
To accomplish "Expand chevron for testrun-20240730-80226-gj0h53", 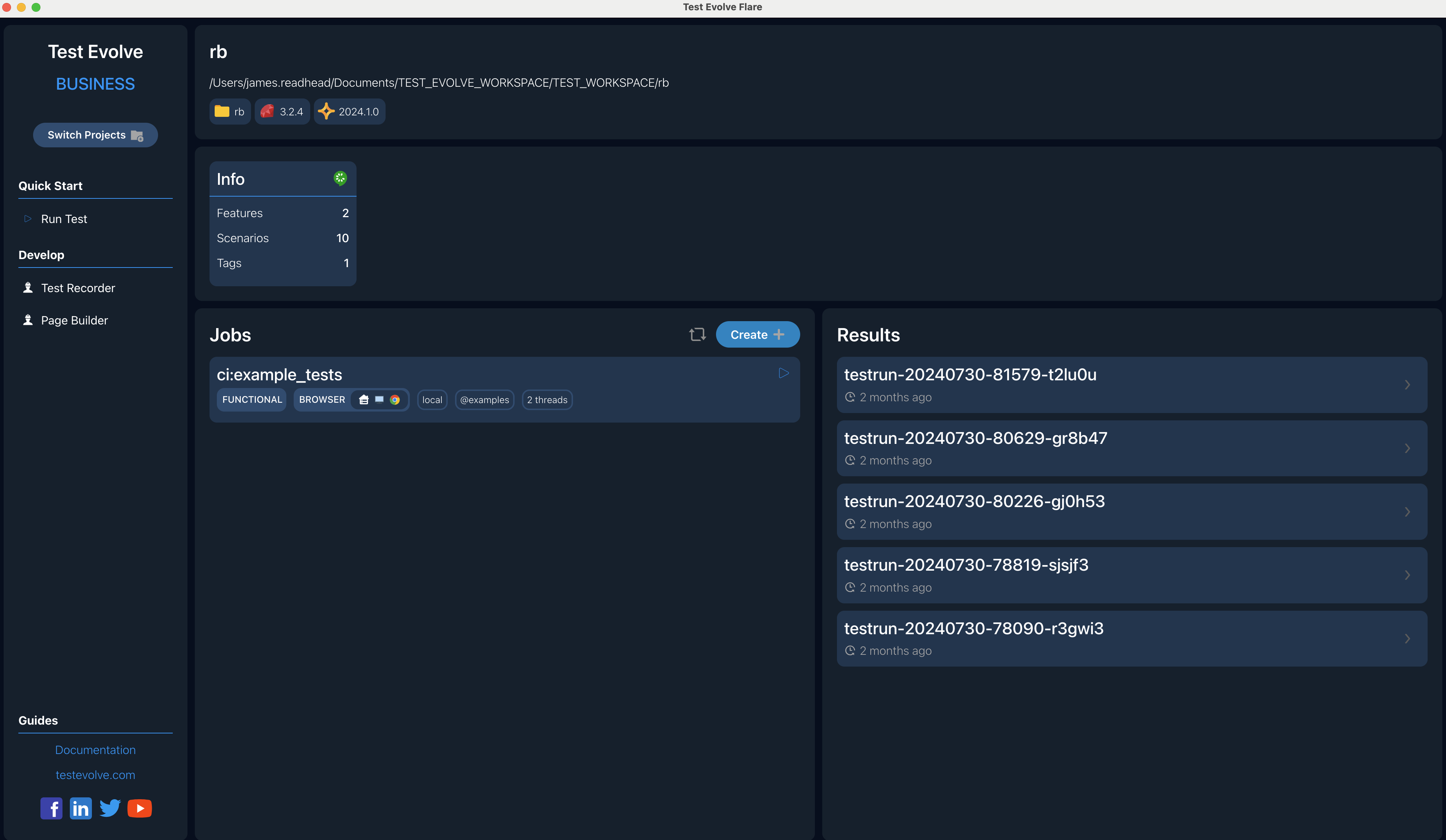I will (1407, 512).
